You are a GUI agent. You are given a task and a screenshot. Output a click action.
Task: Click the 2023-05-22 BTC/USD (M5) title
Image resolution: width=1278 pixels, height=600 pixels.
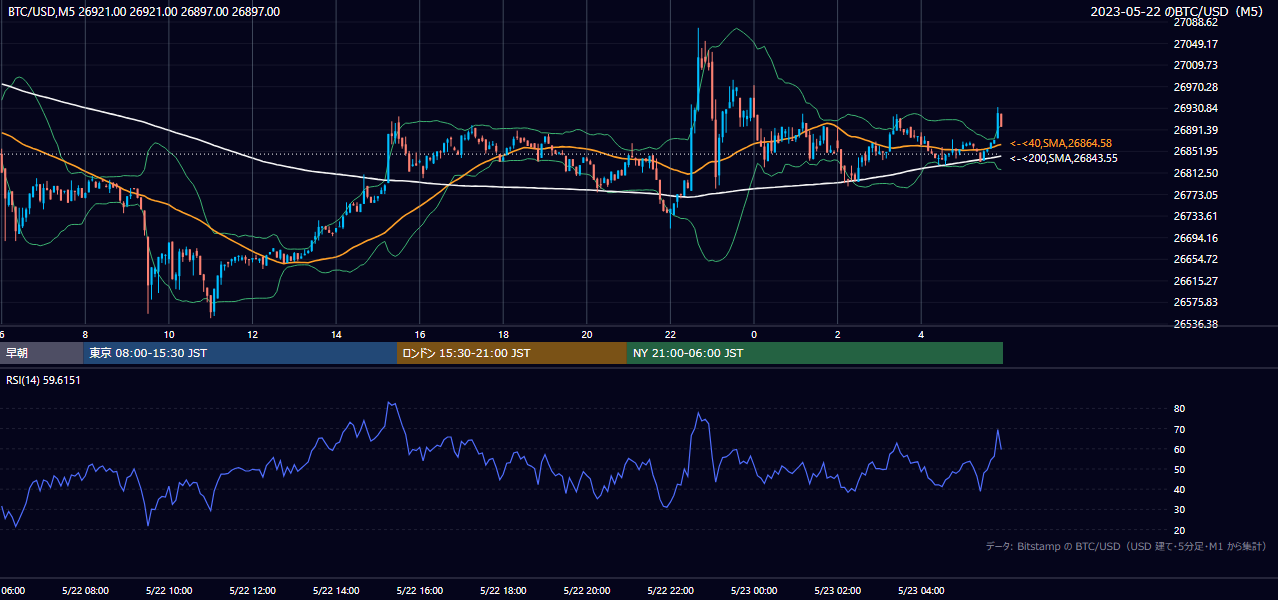point(1179,12)
